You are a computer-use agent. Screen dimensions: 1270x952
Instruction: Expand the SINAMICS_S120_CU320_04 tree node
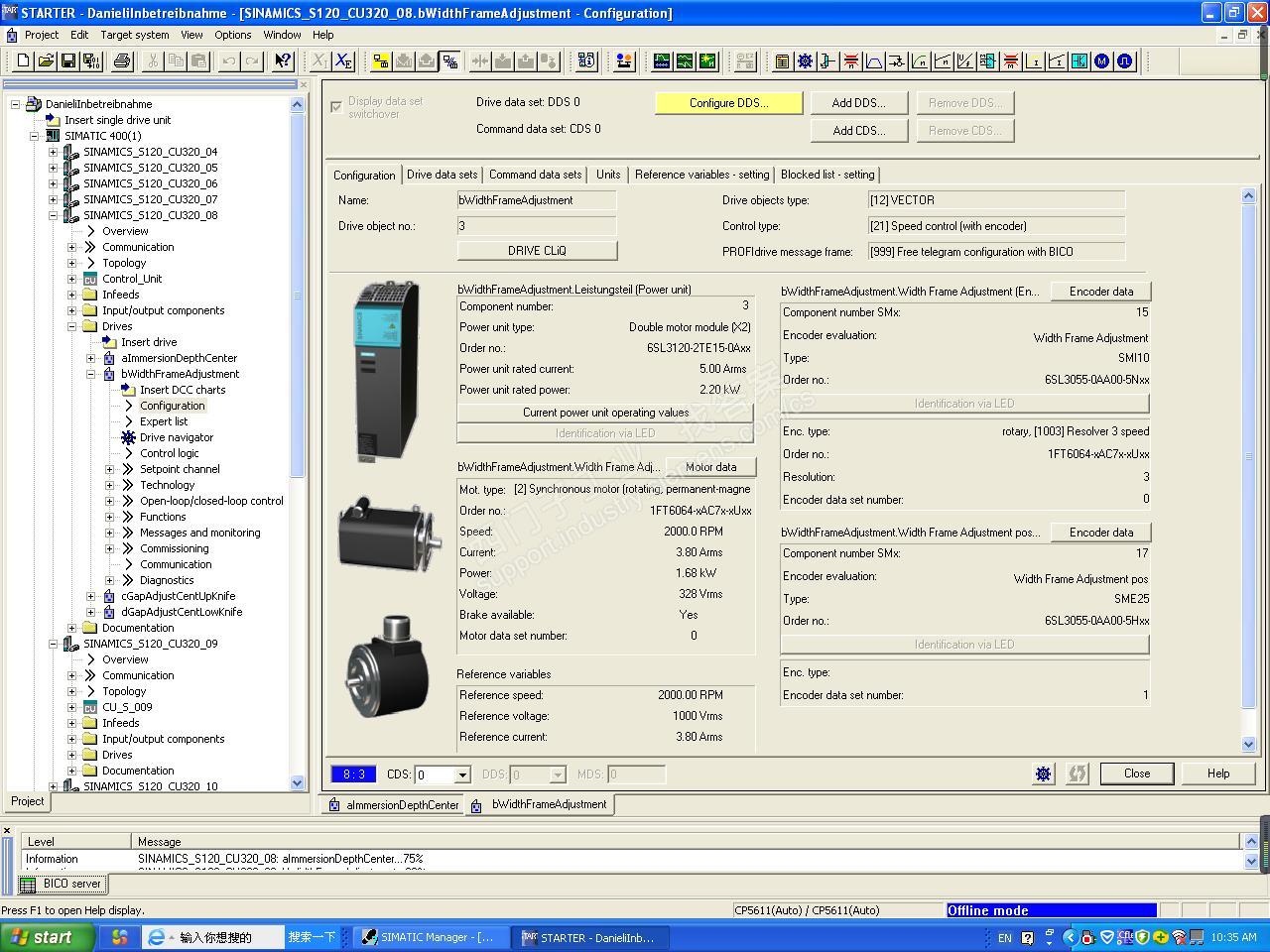tap(54, 152)
